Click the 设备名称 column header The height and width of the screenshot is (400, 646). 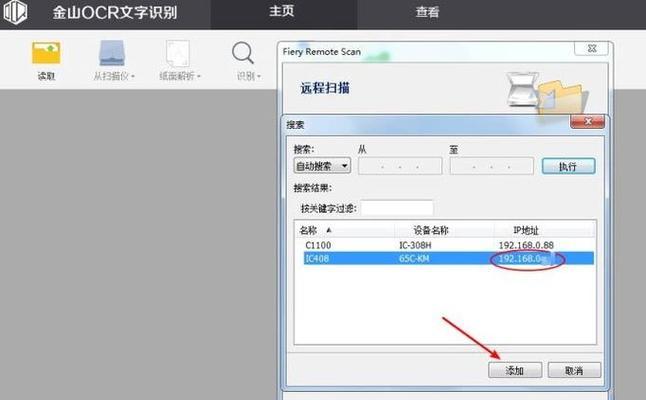[444, 230]
